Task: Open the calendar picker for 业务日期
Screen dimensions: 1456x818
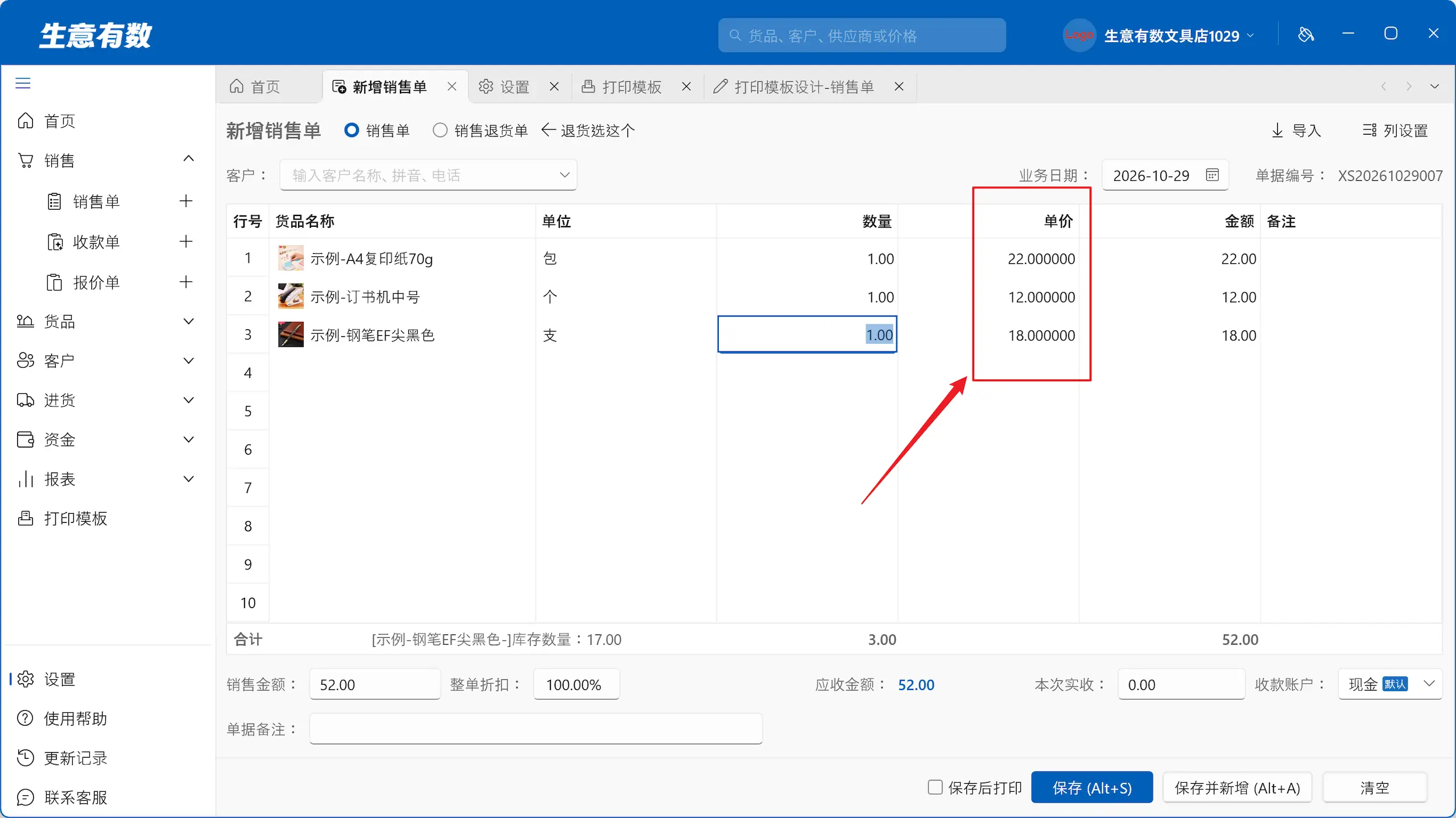Action: click(1212, 175)
